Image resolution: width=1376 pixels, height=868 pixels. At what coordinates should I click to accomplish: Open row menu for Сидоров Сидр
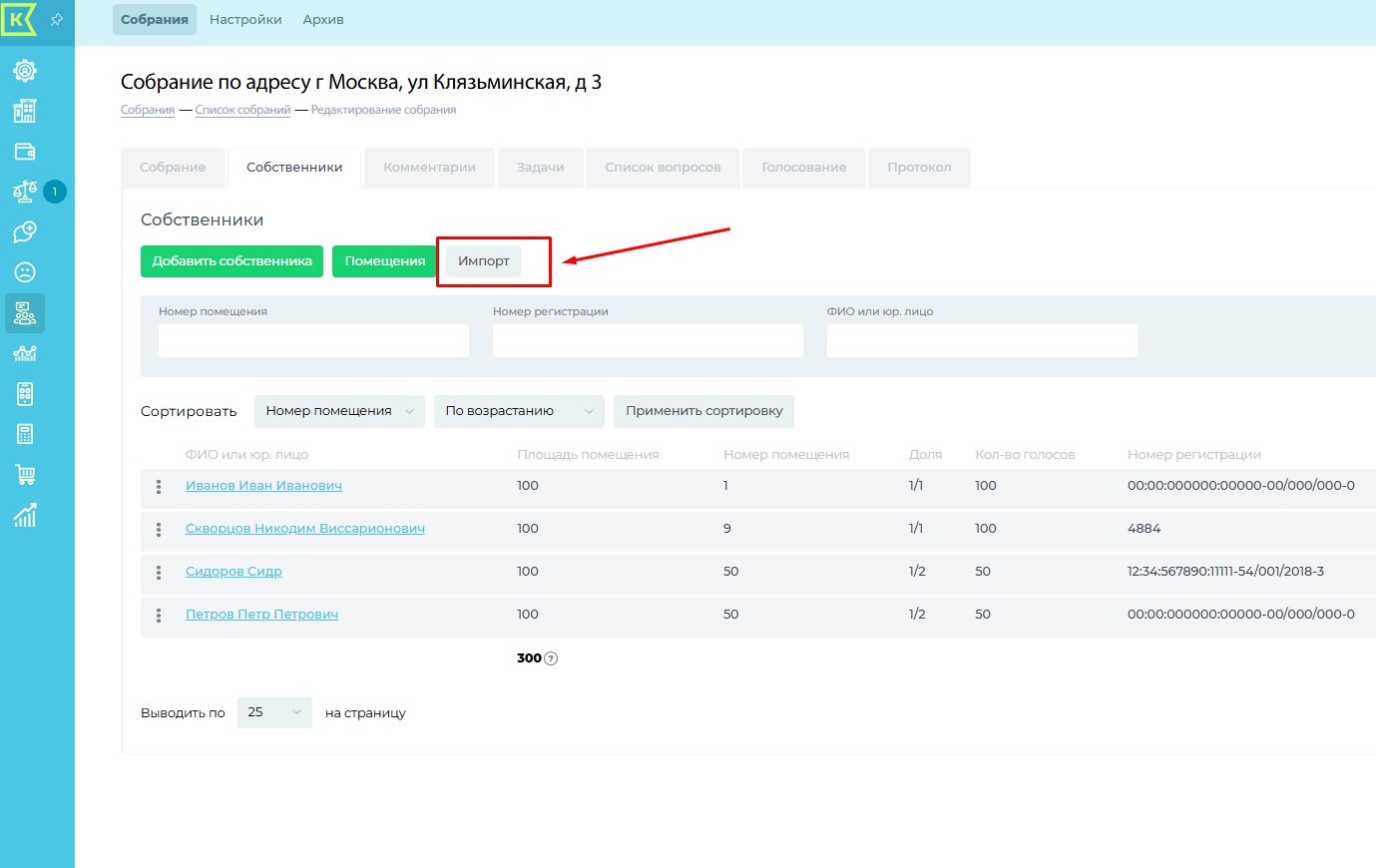(x=159, y=573)
